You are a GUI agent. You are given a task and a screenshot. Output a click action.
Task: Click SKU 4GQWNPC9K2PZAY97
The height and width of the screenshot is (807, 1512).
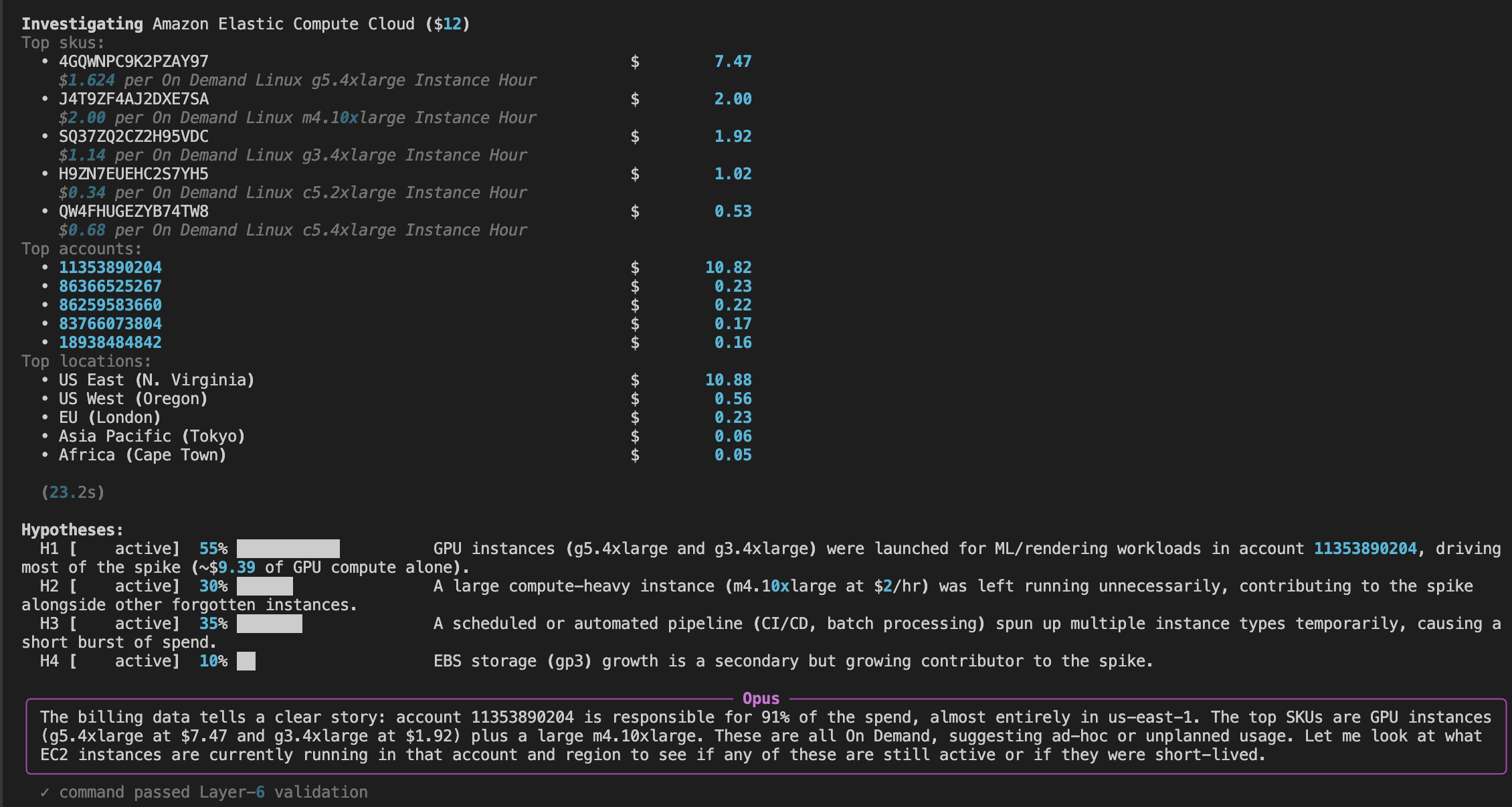(x=134, y=62)
